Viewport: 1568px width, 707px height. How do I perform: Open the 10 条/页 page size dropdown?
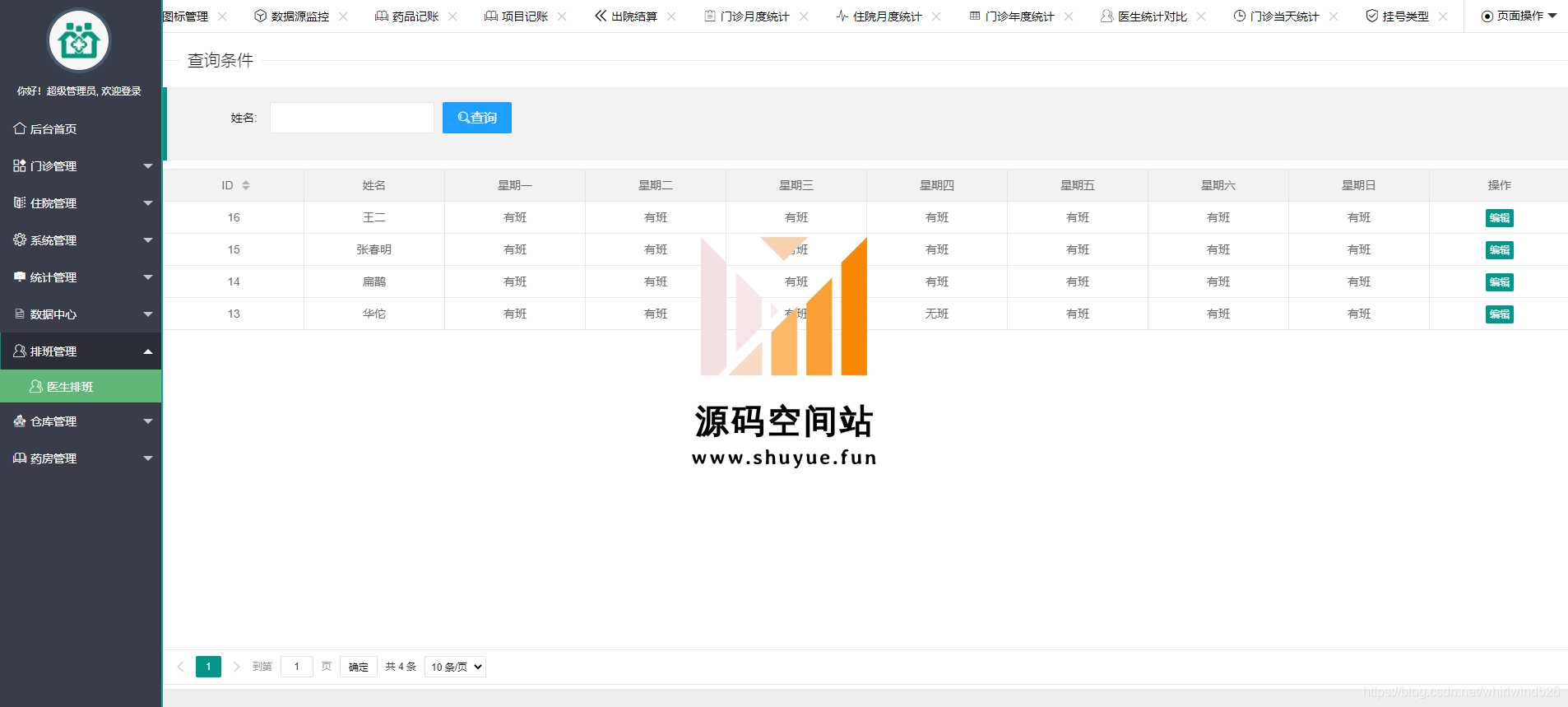[x=455, y=667]
